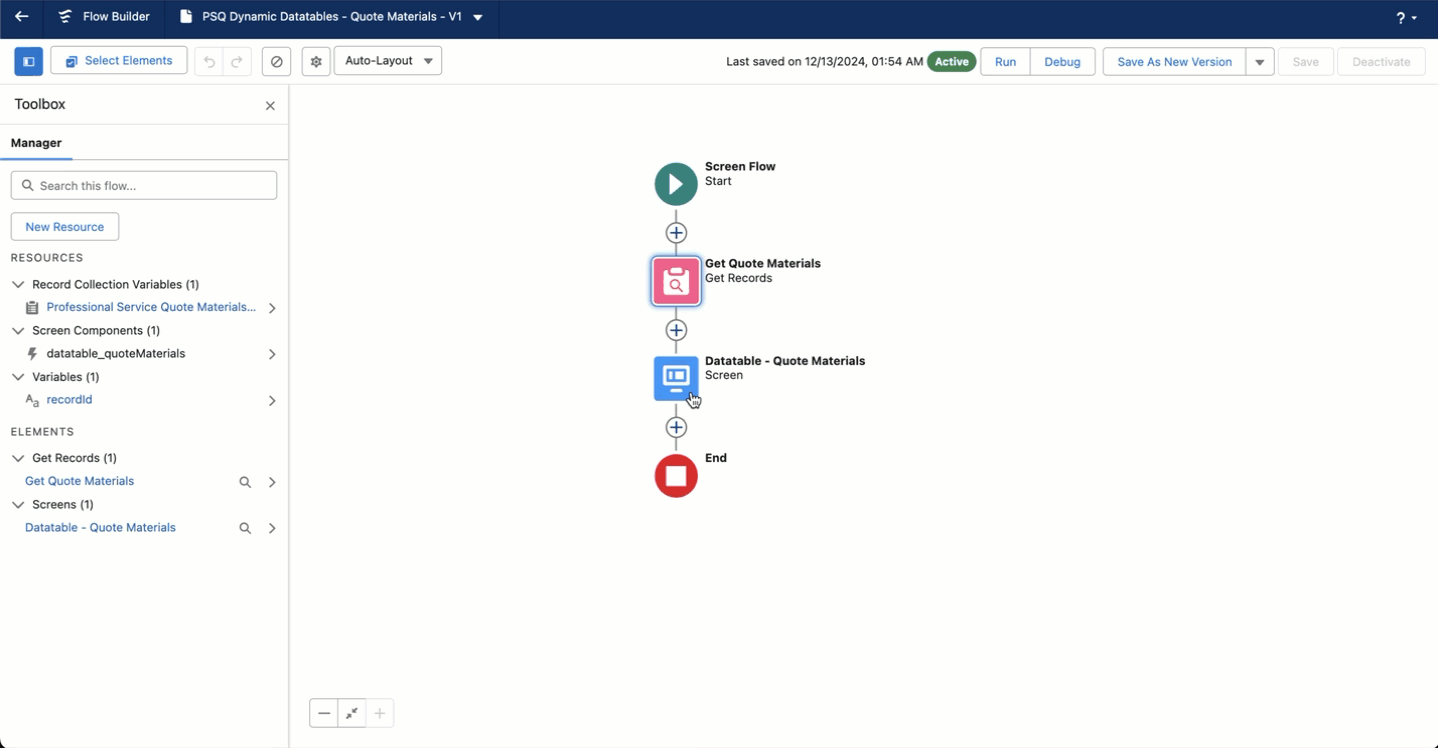Add element before End node
Screen dimensions: 1438x748
676,427
